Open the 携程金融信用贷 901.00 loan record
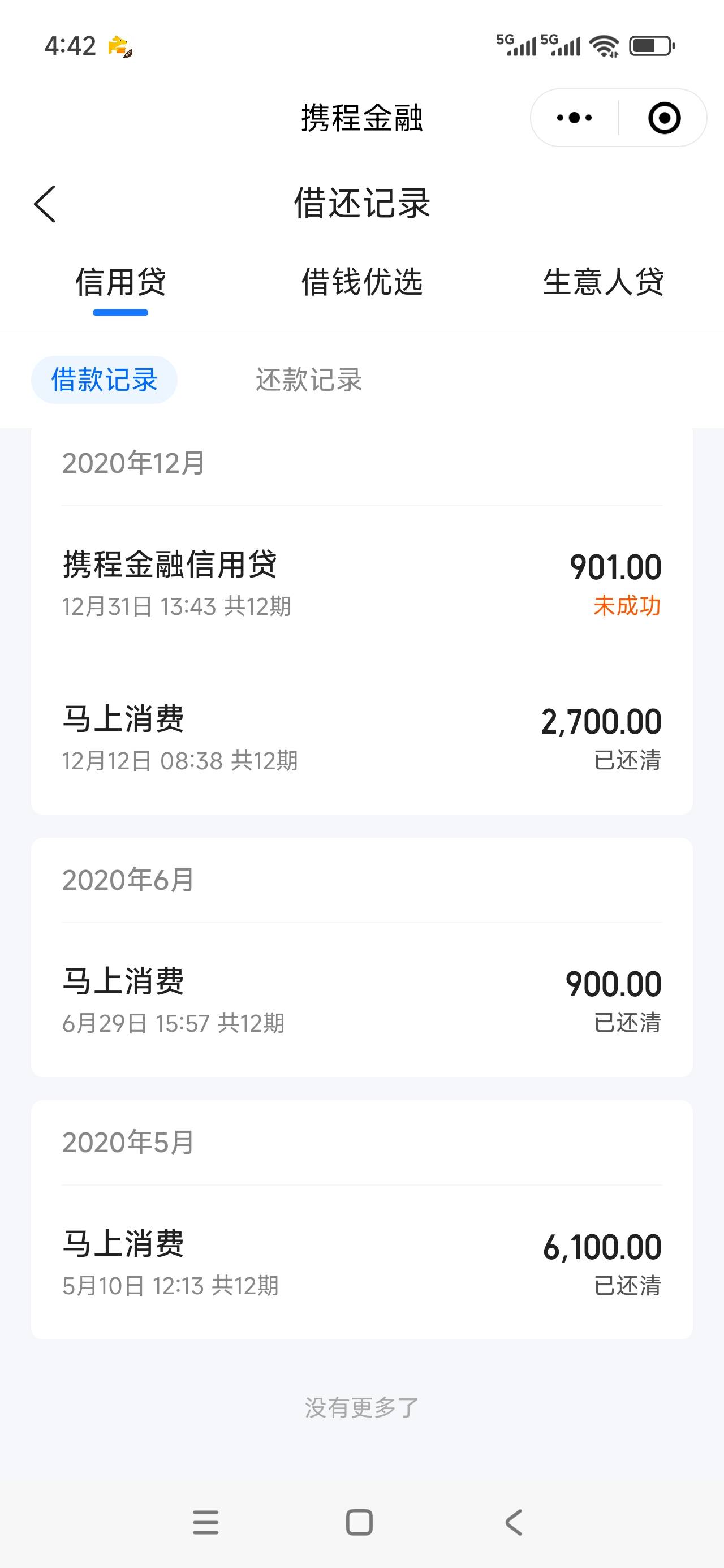Viewport: 724px width, 1568px height. (x=361, y=583)
